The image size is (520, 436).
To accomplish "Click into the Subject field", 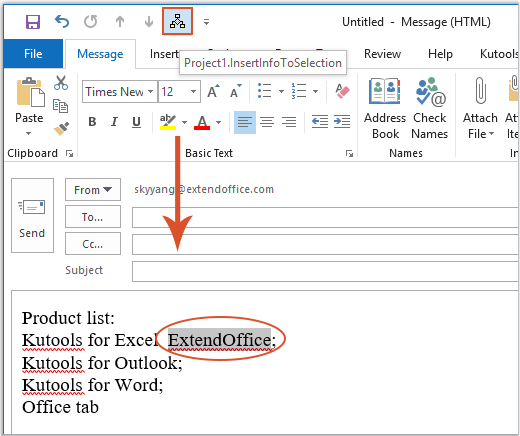I will pos(325,271).
